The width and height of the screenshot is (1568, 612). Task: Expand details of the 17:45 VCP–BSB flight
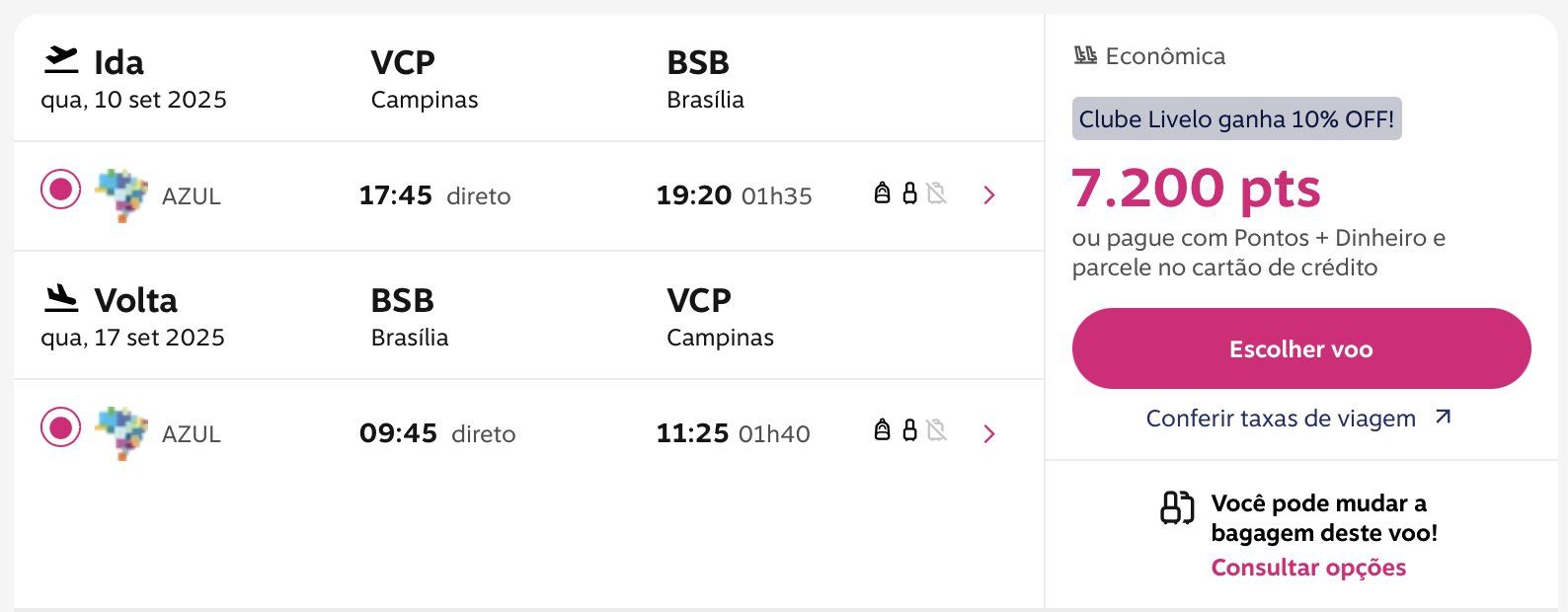click(989, 195)
